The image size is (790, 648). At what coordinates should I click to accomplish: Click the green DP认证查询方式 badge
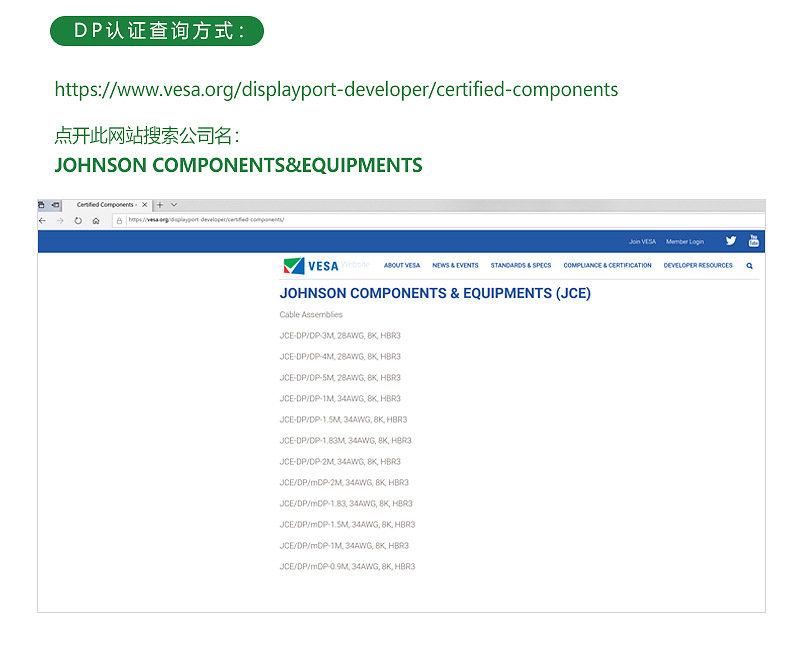[x=157, y=31]
